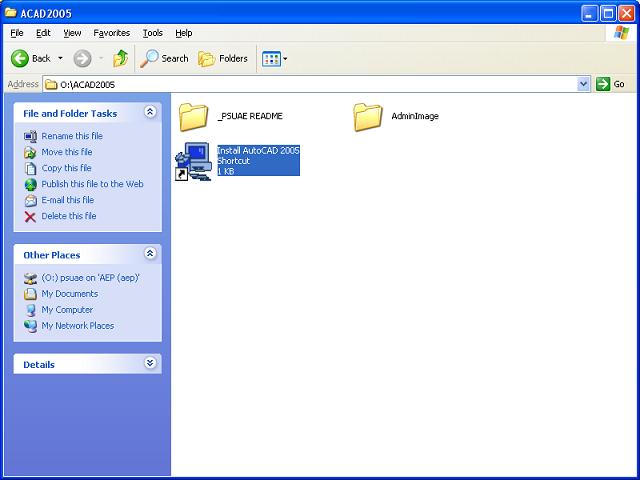Click the Go button arrow

602,84
